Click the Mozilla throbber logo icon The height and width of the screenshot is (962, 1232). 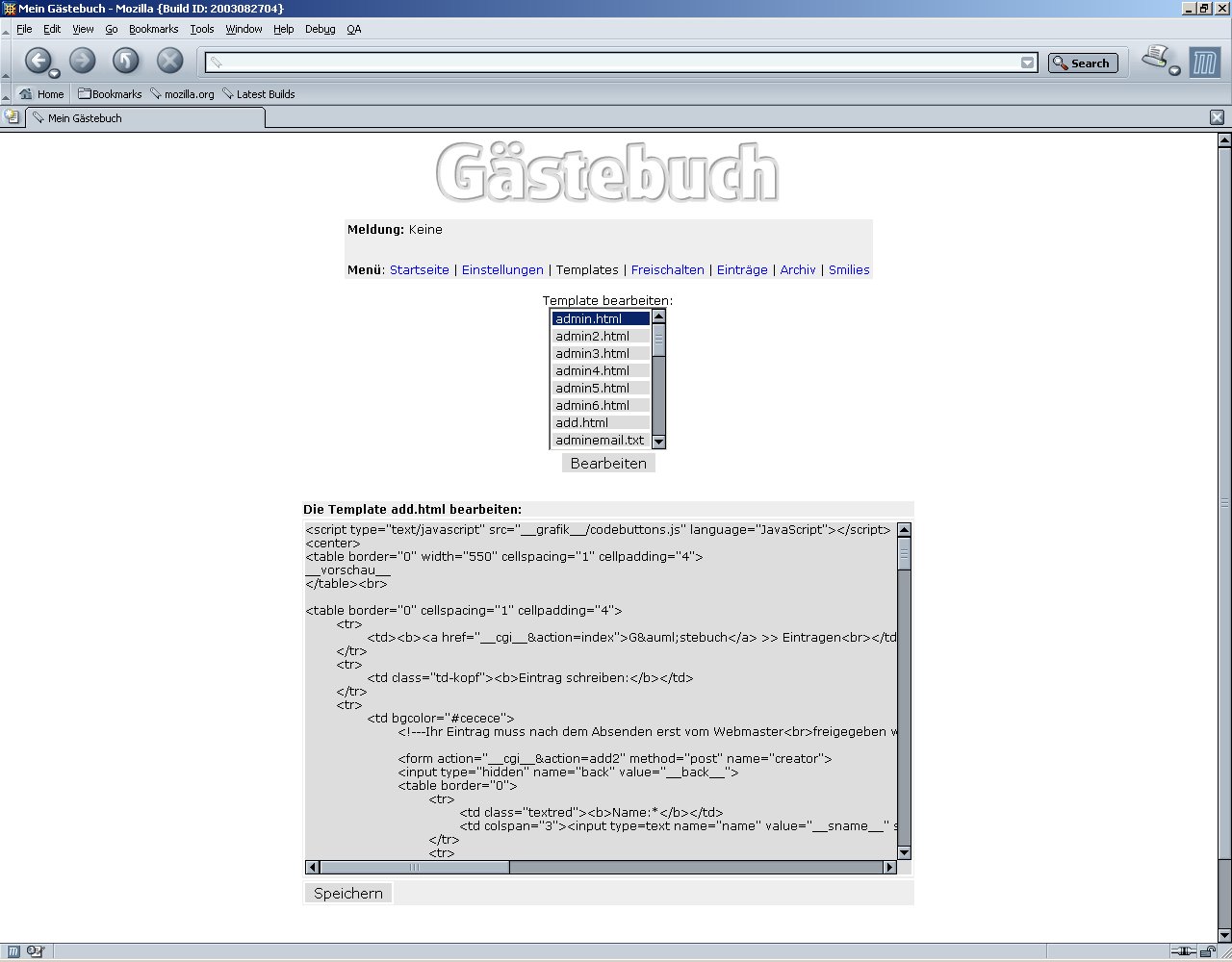pos(1204,63)
